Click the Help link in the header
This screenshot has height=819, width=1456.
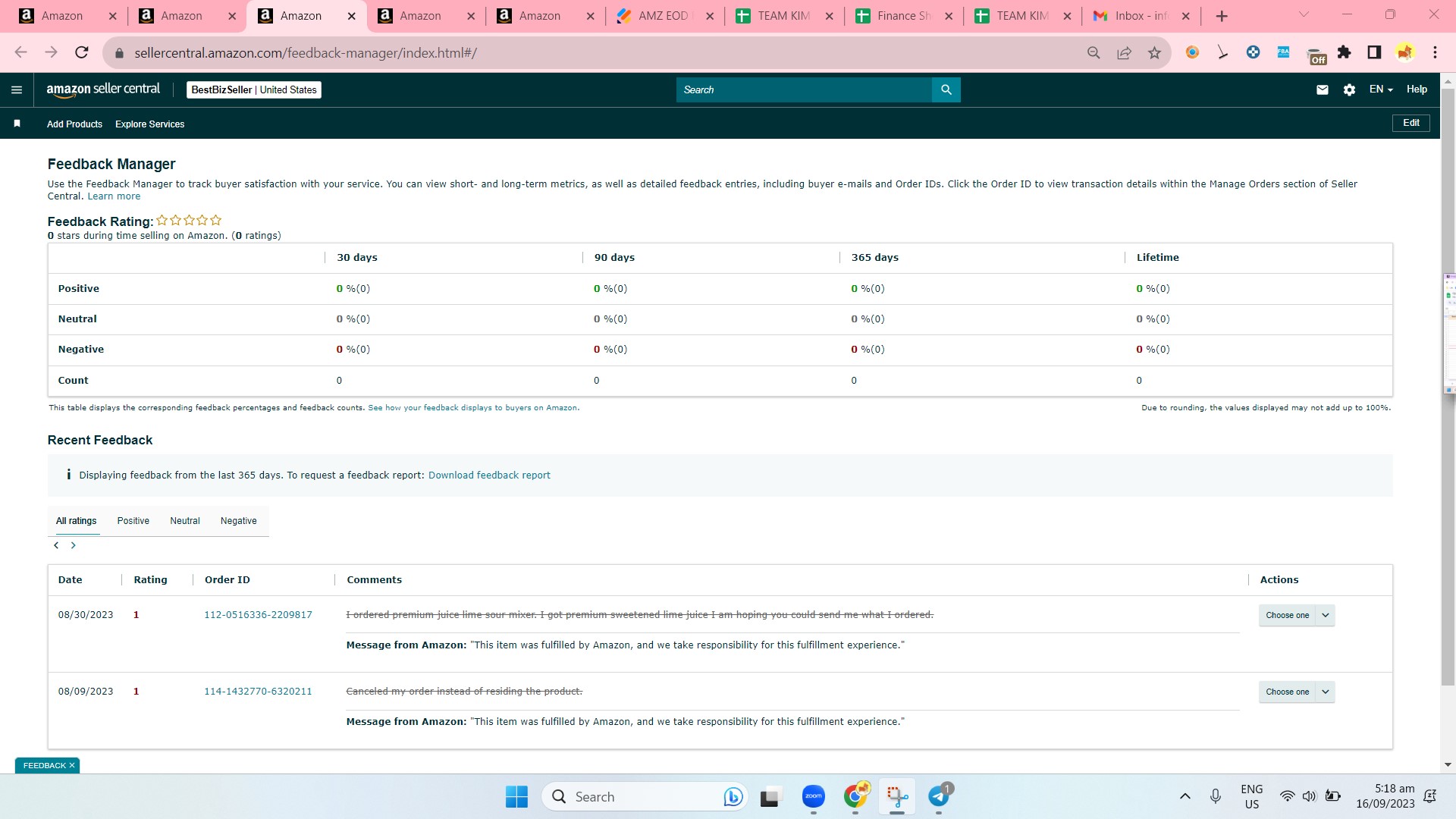[1417, 89]
